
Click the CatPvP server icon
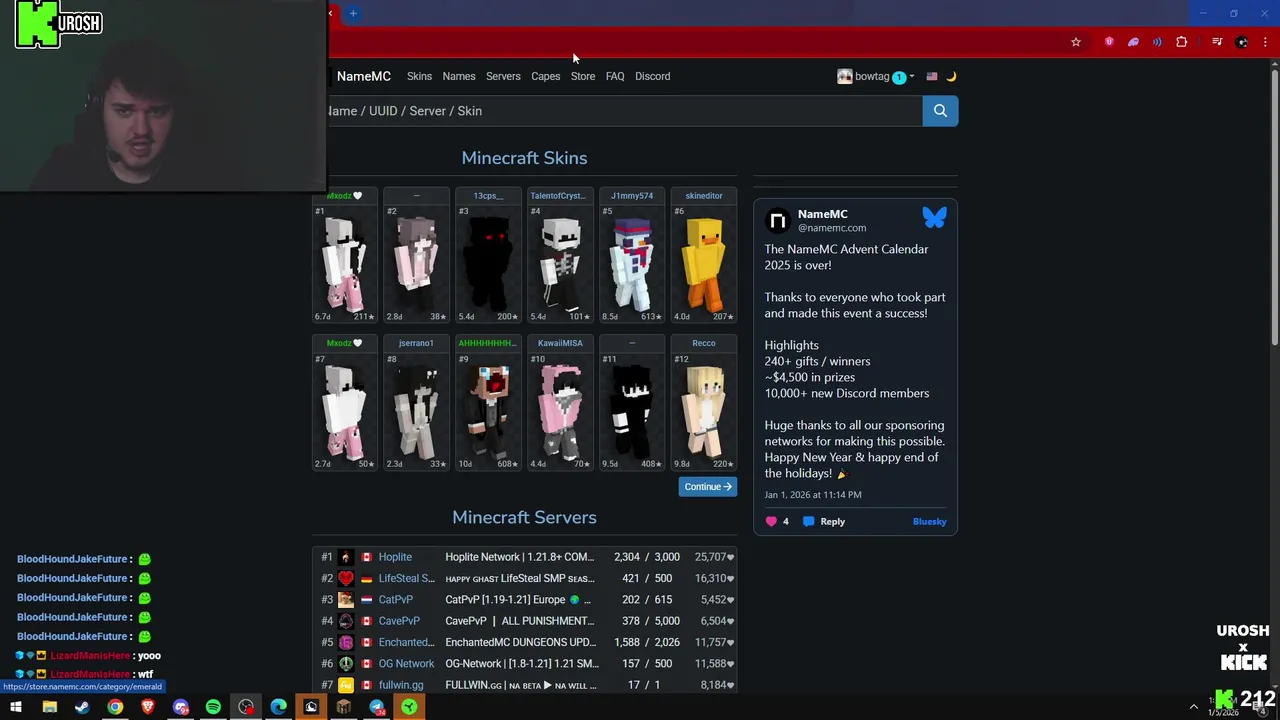pos(345,600)
